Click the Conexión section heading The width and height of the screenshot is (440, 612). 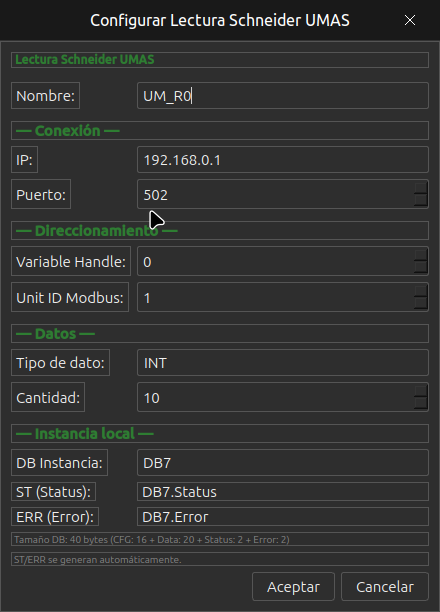point(220,130)
